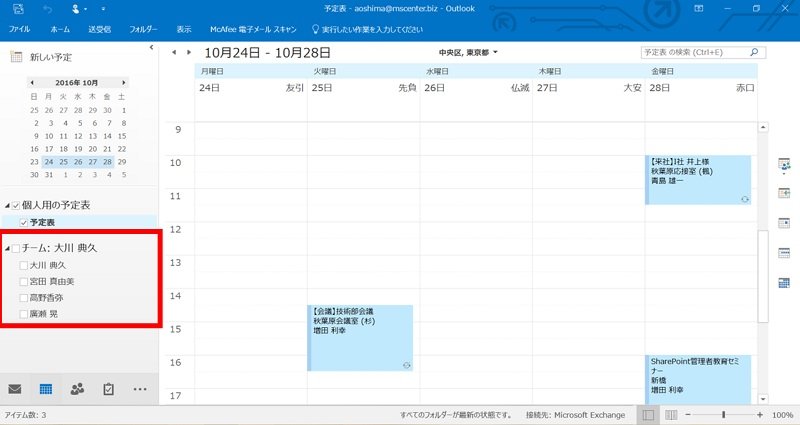
Task: Switch to reading view in status bar
Action: click(x=671, y=415)
